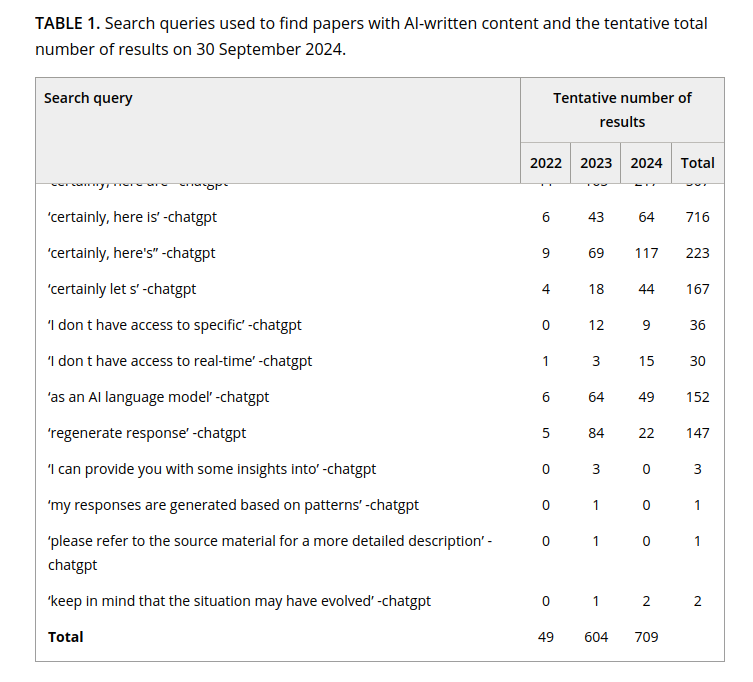The height and width of the screenshot is (682, 753).
Task: Select 'keep in mind that the situation' query
Action: (x=239, y=601)
